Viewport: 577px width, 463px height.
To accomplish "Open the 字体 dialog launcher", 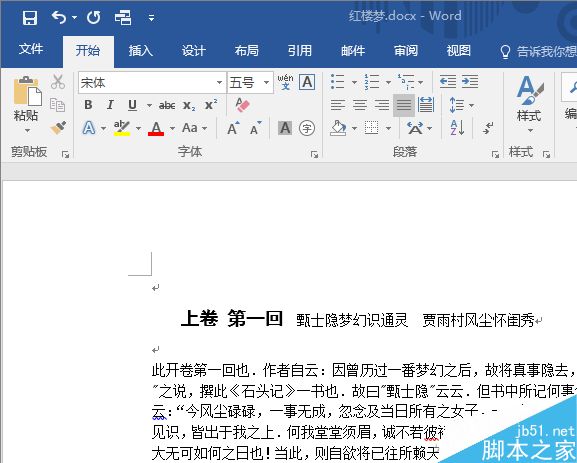I will (314, 155).
